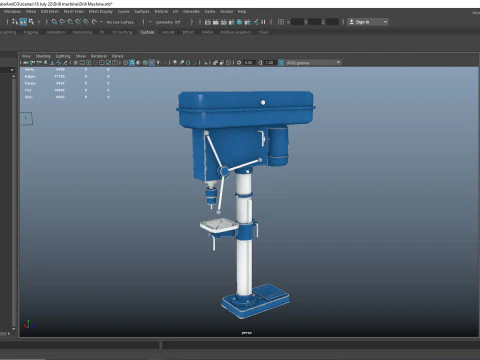Viewport: 480px width, 360px height.
Task: Switch to the XGen shelf tab
Action: point(263,32)
